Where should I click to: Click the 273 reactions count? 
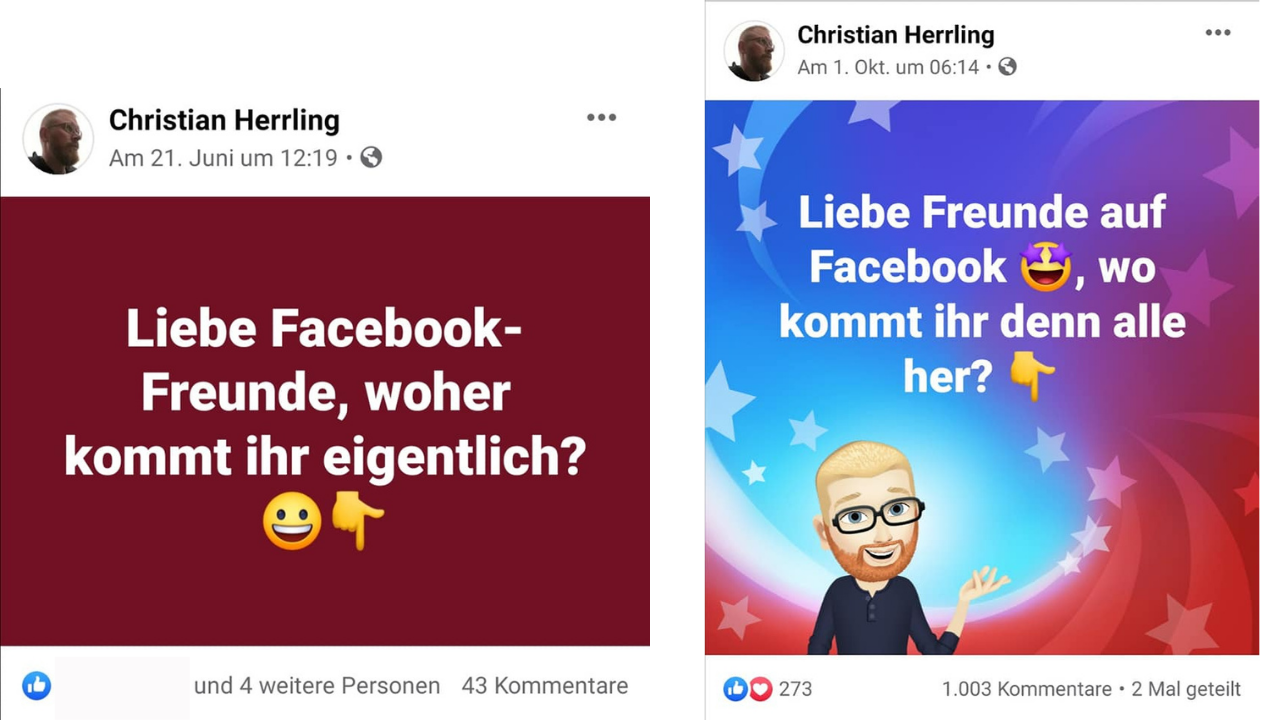(795, 689)
